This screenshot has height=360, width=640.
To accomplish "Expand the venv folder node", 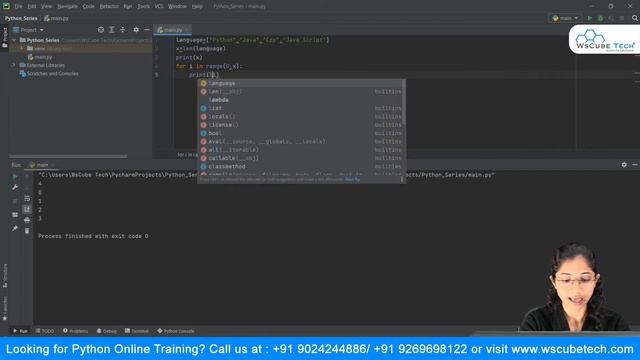I will click(x=22, y=48).
